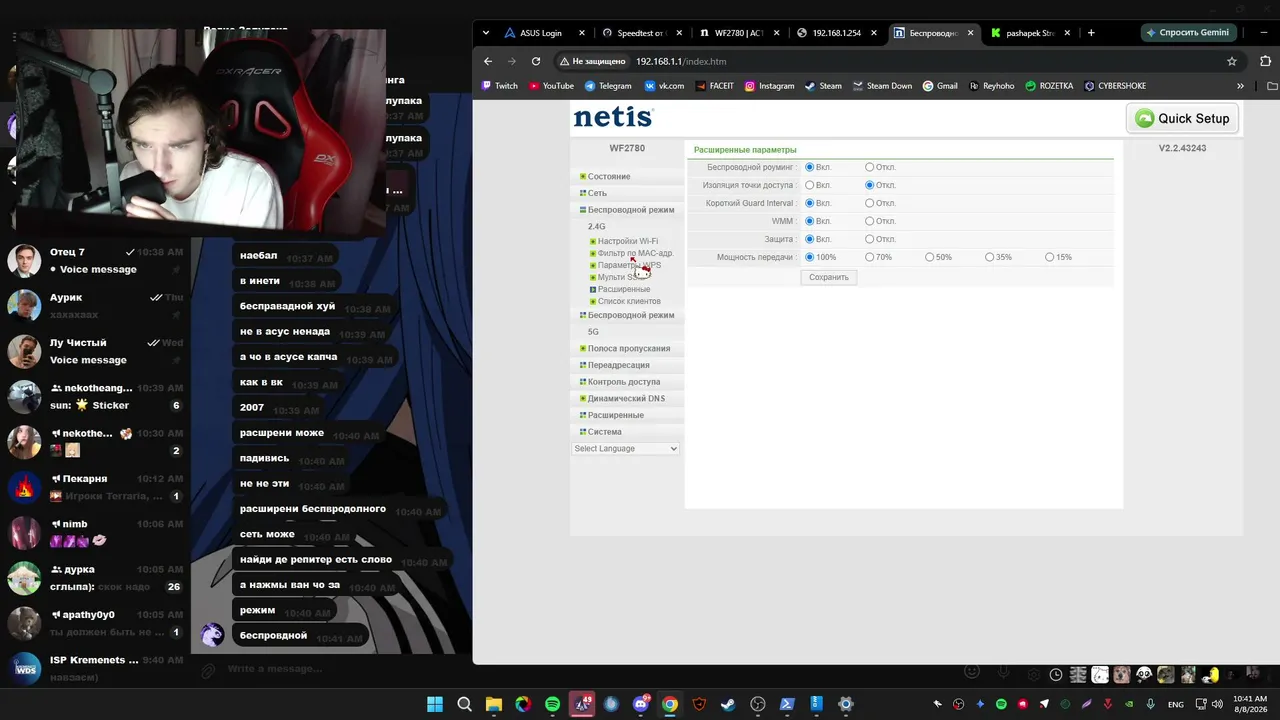Open File Explorer from the taskbar
The image size is (1280, 720).
(x=494, y=704)
